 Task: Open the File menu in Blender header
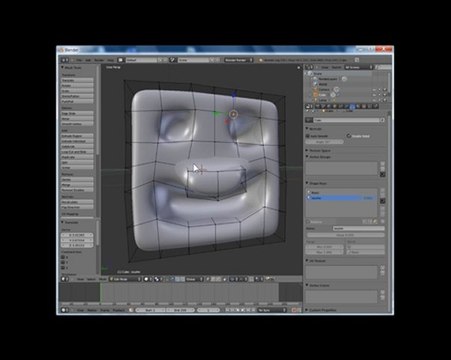(x=79, y=60)
